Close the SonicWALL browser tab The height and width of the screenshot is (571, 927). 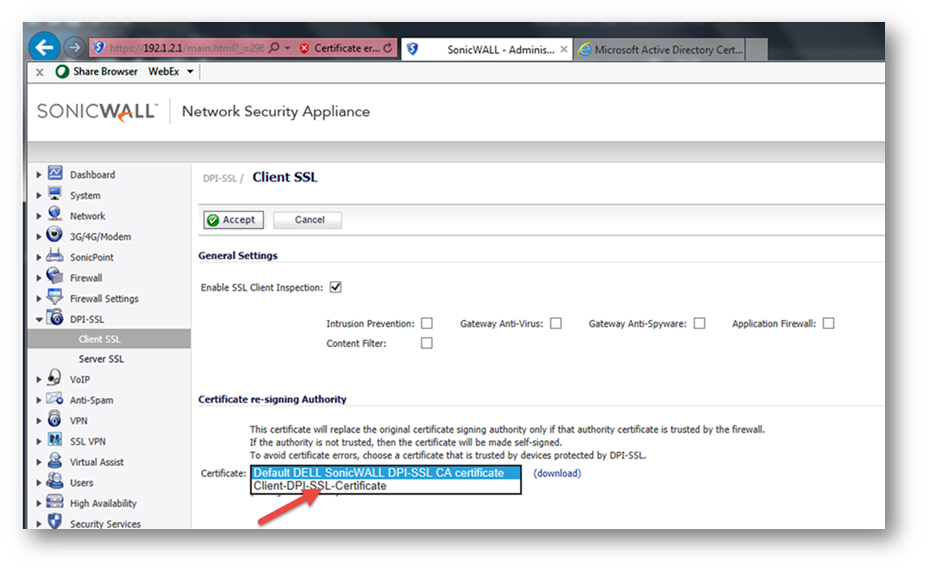(564, 50)
